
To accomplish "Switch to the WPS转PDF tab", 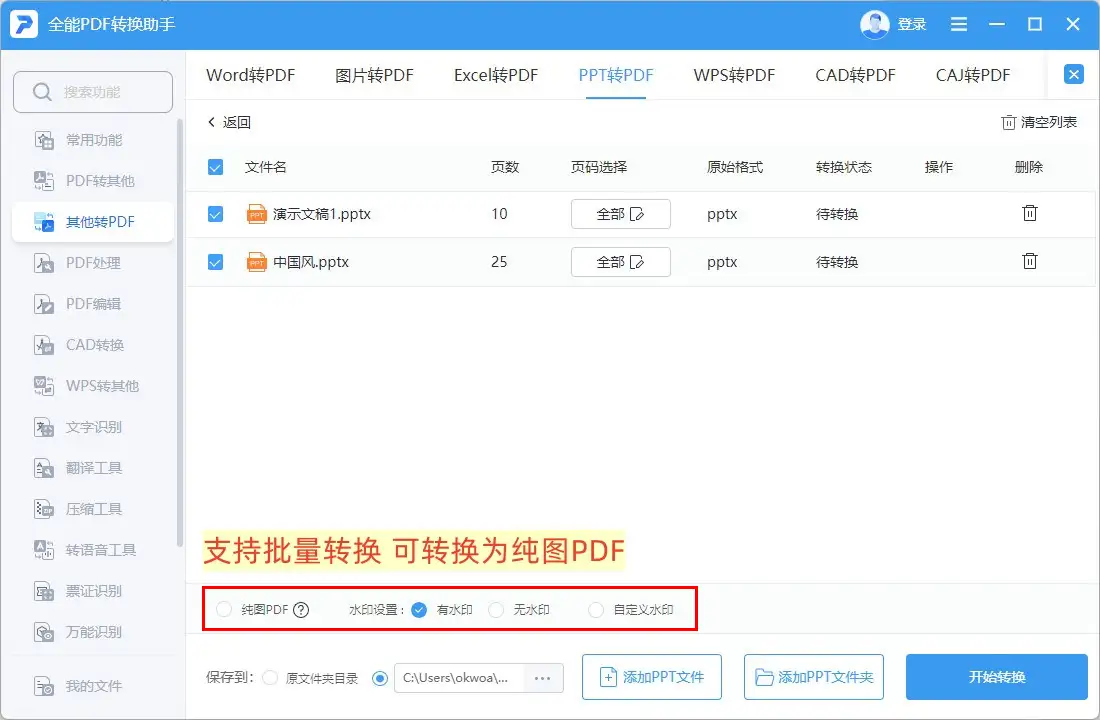I will [x=735, y=75].
